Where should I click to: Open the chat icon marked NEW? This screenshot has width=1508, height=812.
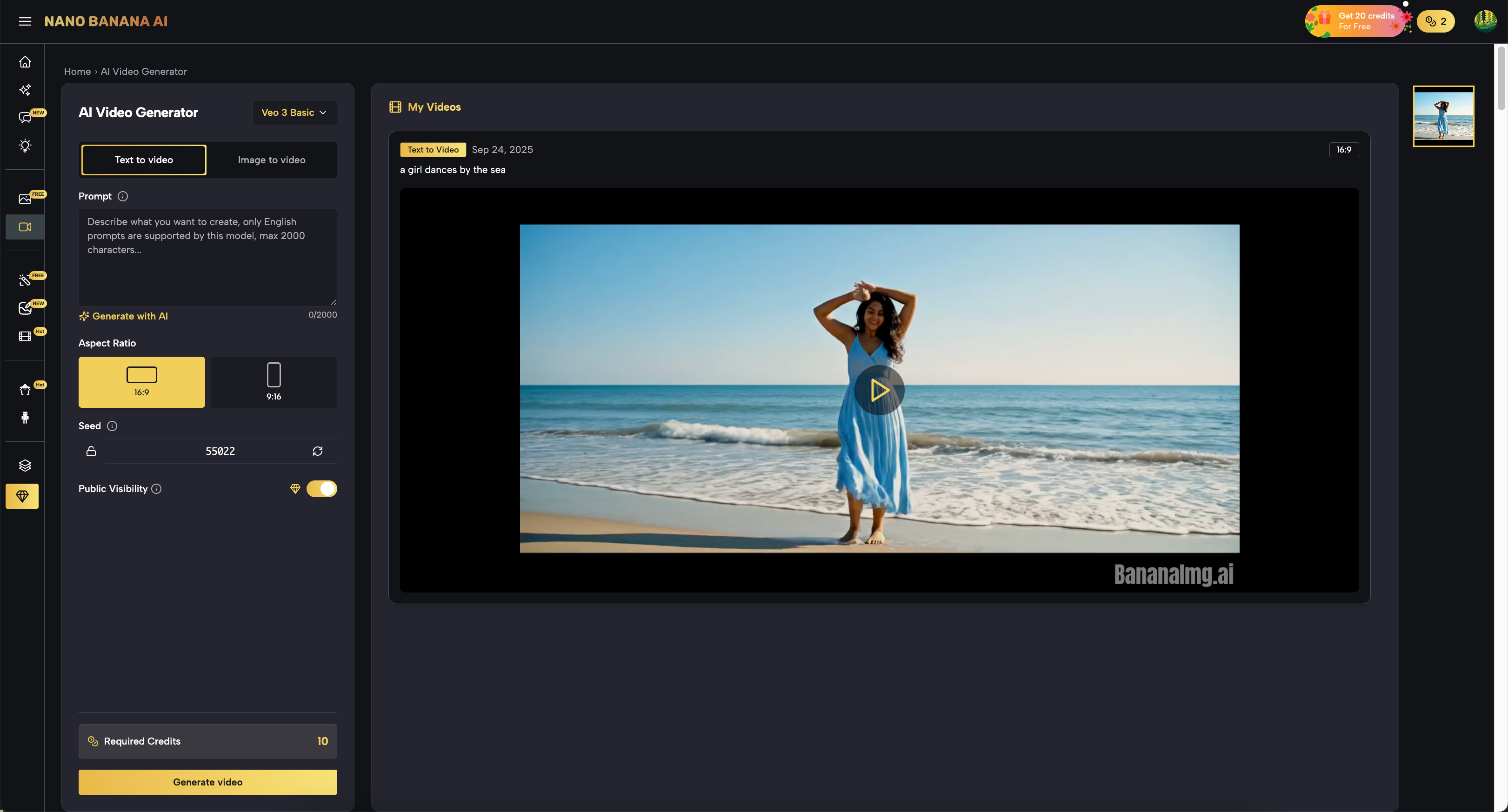(25, 118)
